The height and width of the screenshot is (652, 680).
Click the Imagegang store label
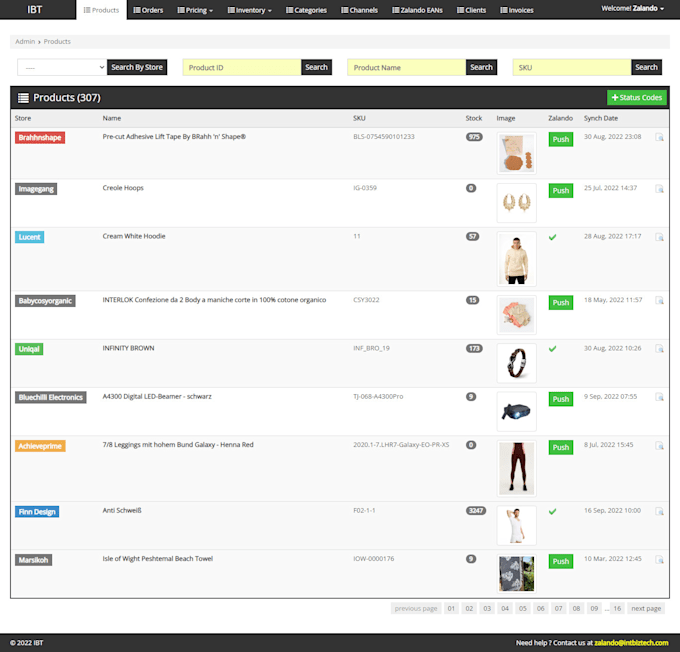point(36,189)
